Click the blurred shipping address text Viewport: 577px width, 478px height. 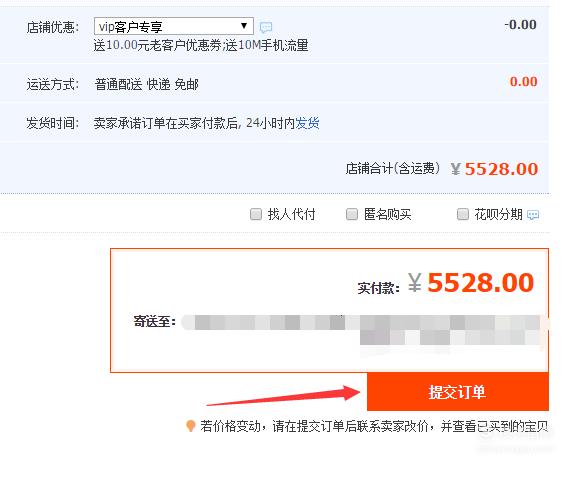click(x=365, y=330)
